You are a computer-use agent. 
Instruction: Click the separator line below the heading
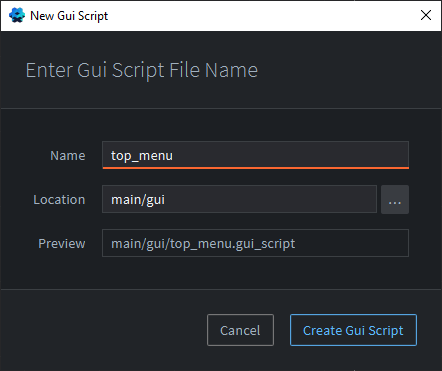click(x=221, y=108)
